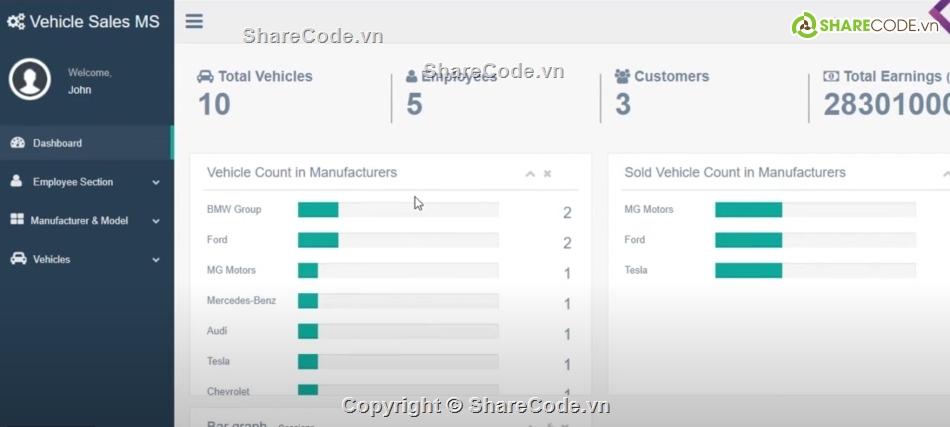The image size is (950, 427).
Task: Click the Audi label
Action: (217, 331)
